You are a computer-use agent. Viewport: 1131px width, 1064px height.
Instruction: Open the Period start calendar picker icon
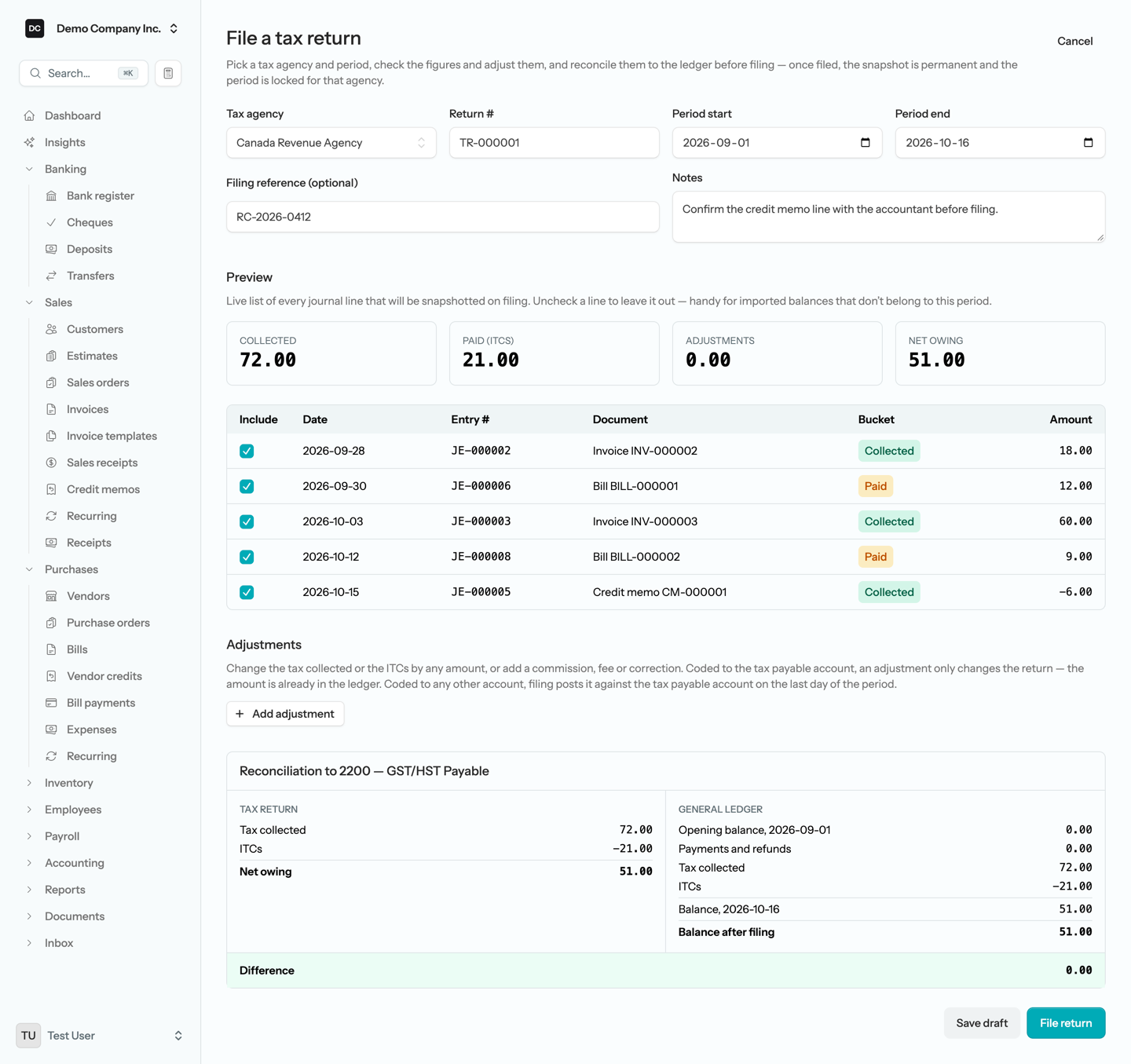[x=866, y=143]
